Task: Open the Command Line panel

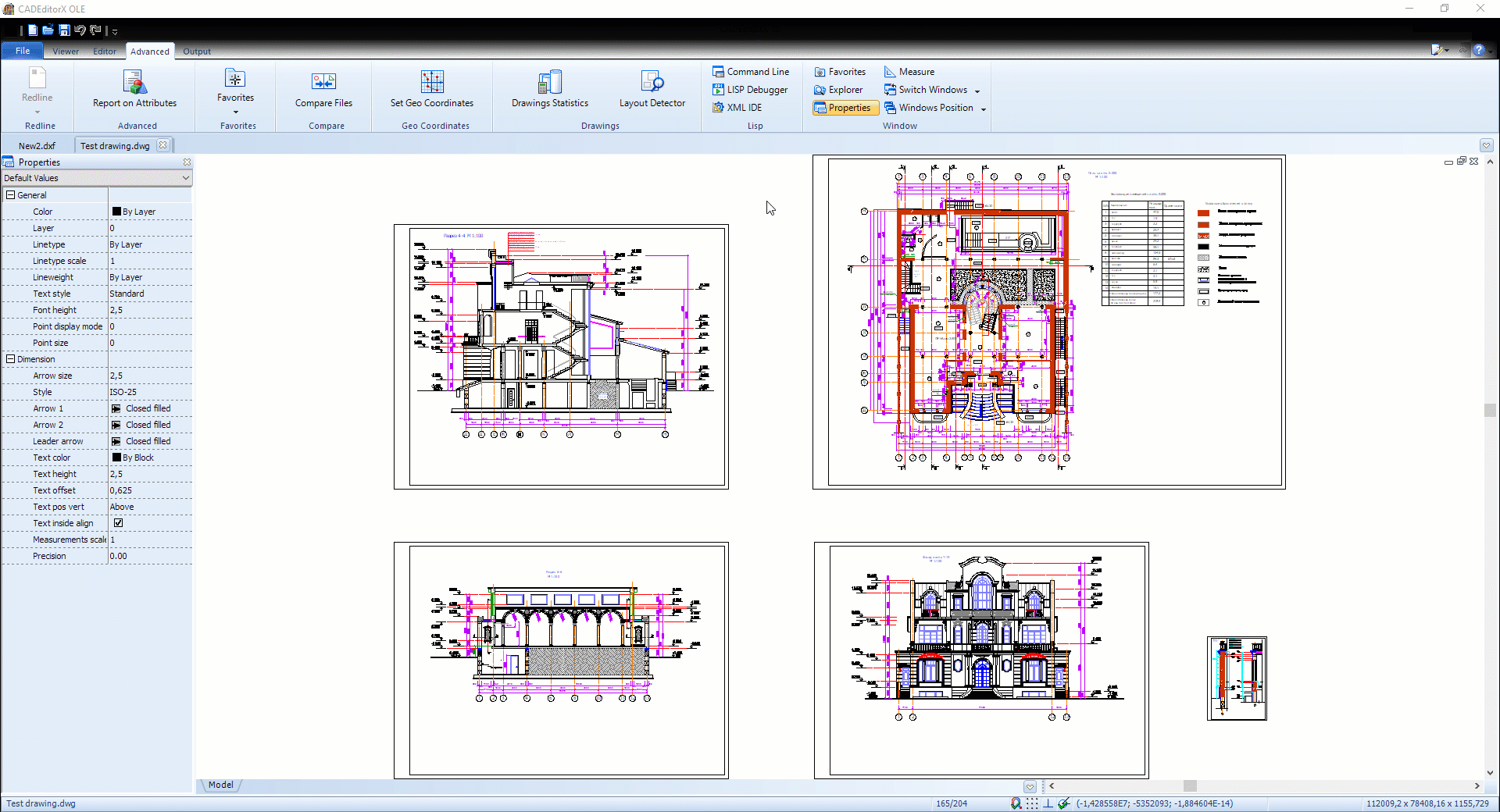Action: (x=751, y=71)
